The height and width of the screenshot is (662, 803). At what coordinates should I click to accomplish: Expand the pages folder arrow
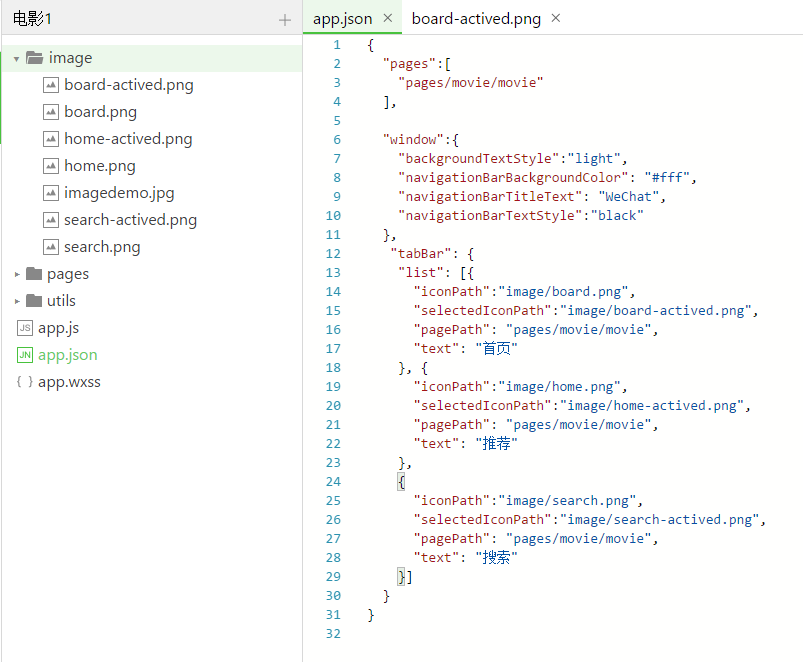pyautogui.click(x=17, y=274)
